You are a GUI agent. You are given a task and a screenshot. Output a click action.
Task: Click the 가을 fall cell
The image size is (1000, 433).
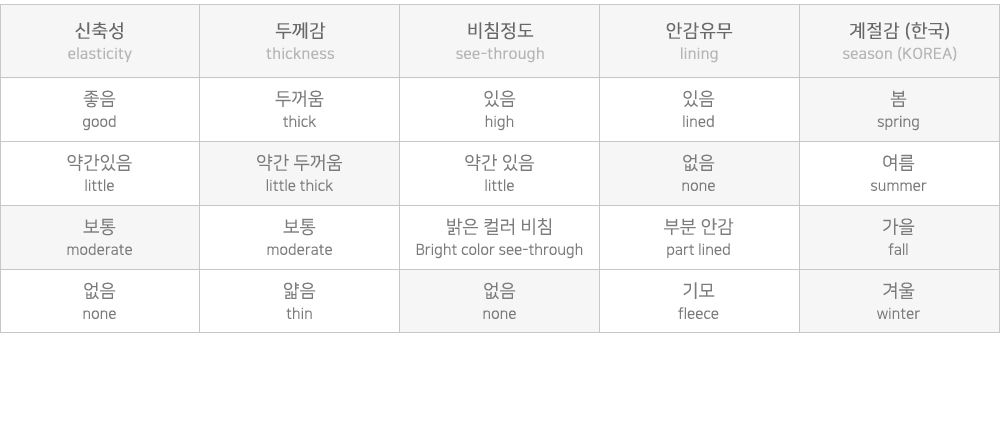899,237
